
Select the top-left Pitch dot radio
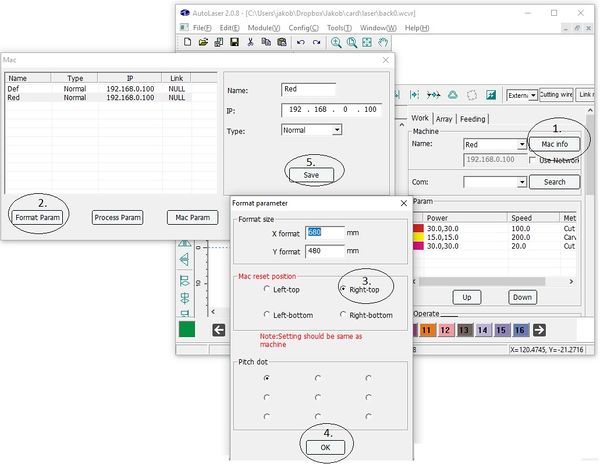tap(267, 378)
